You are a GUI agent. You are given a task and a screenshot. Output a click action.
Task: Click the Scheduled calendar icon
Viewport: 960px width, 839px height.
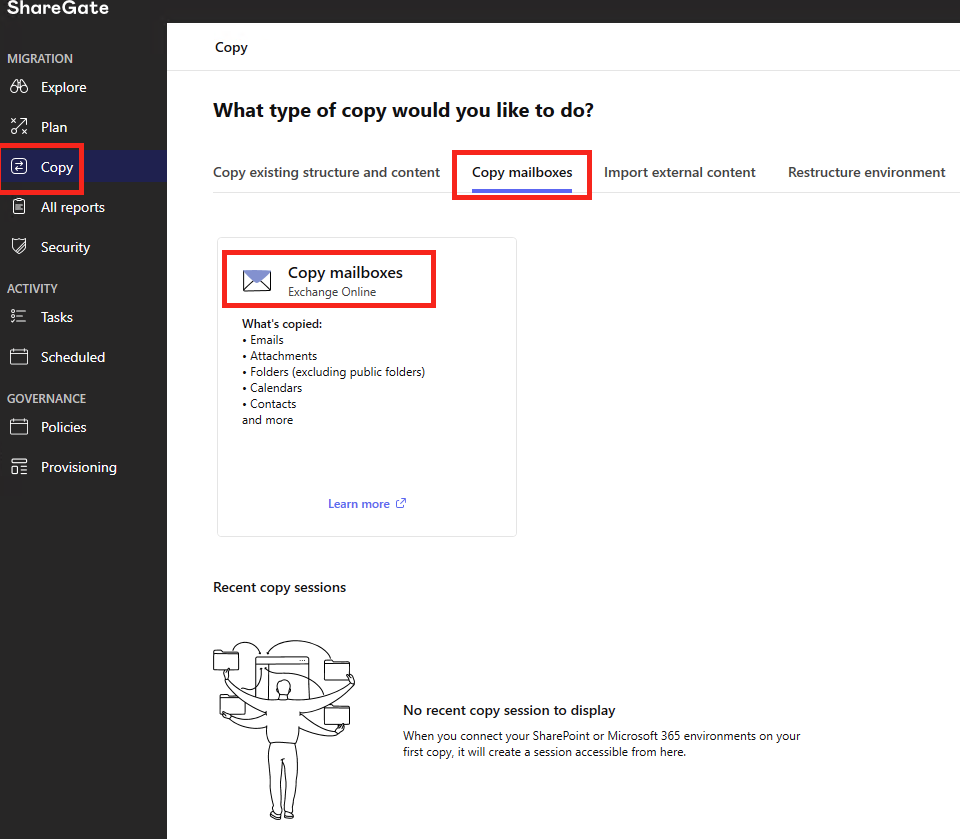click(19, 356)
